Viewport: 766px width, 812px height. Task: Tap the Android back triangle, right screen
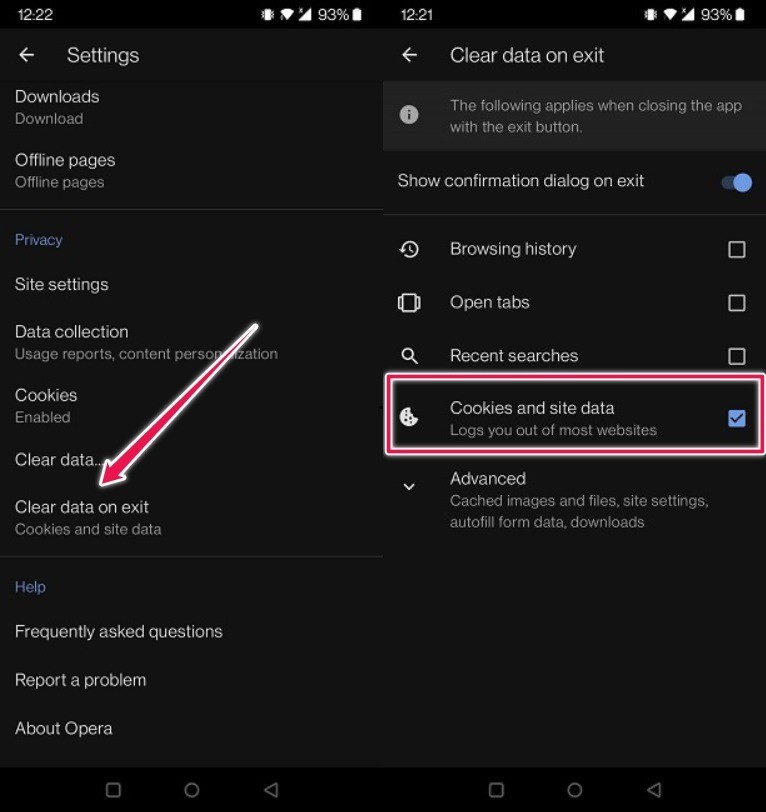654,790
